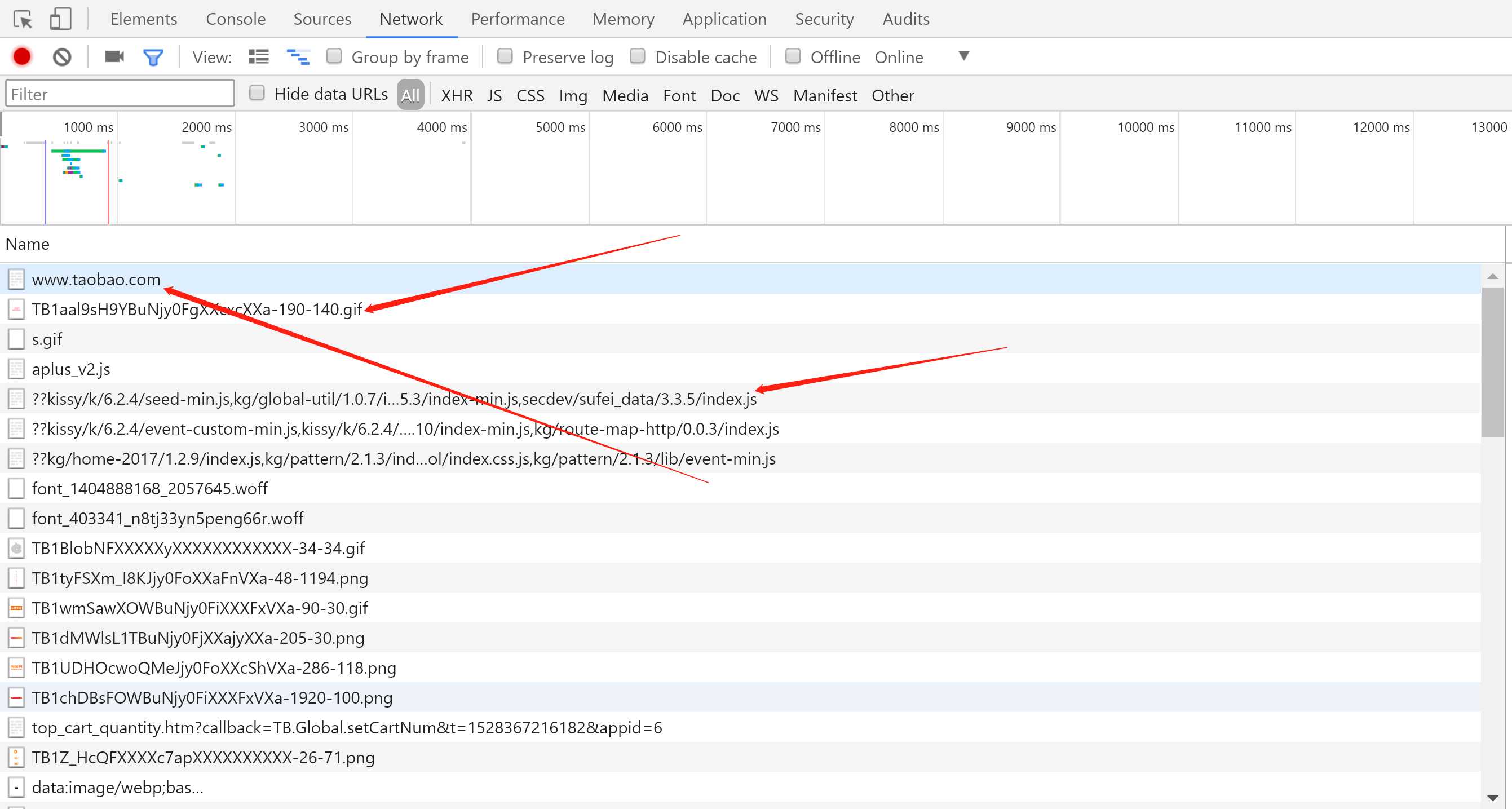Toggle the Disable cache checkbox
Image resolution: width=1512 pixels, height=809 pixels.
637,56
